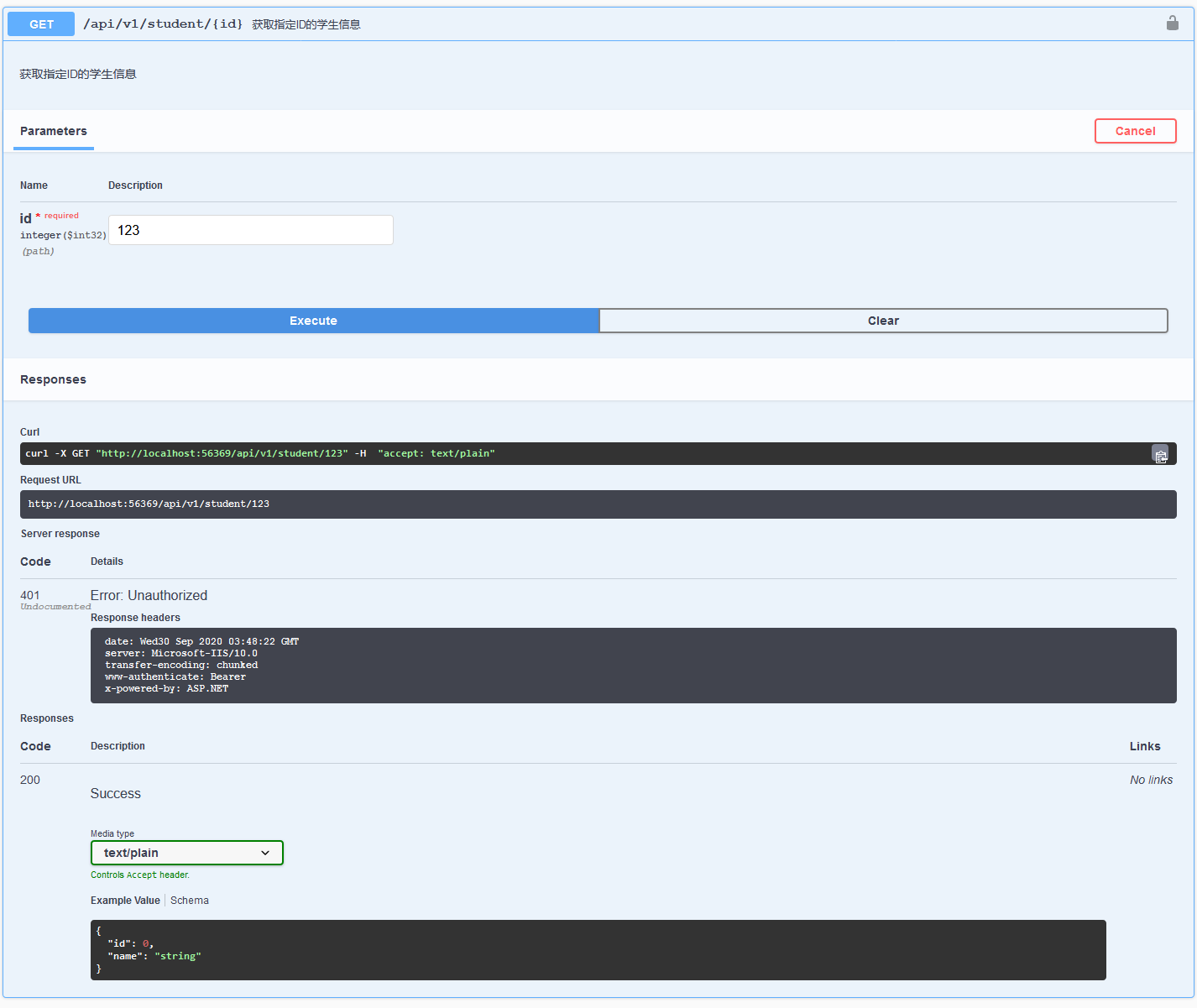The height and width of the screenshot is (1008, 1197).
Task: Click the /api/v1/student/{id} path
Action: point(163,24)
